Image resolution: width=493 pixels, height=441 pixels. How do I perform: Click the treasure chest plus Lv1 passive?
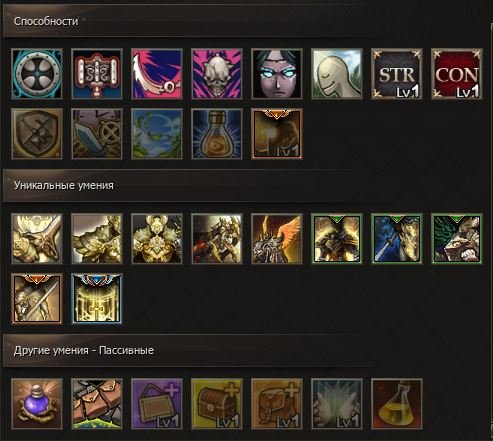(217, 404)
